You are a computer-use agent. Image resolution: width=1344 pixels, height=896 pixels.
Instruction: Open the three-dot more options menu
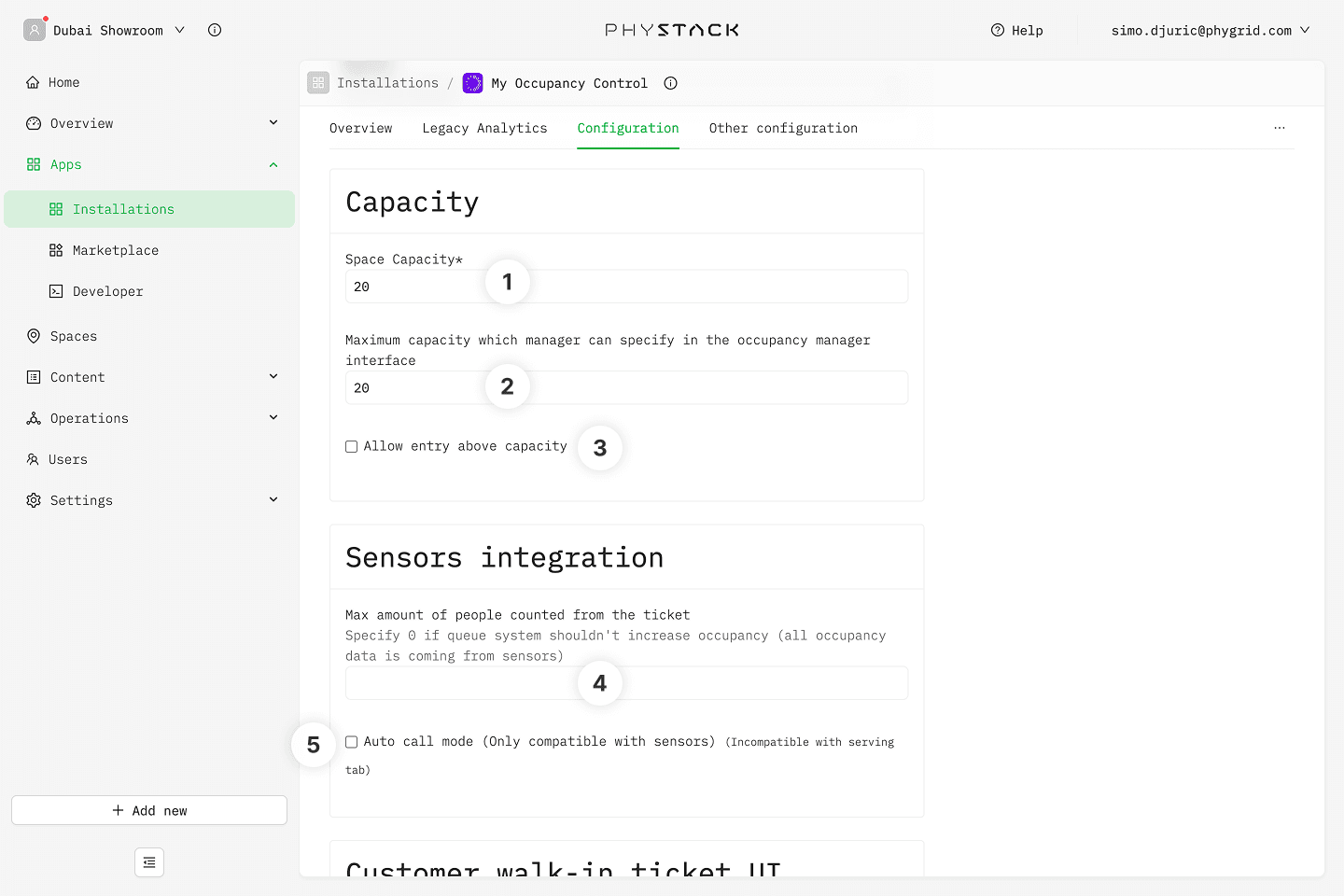click(1279, 128)
